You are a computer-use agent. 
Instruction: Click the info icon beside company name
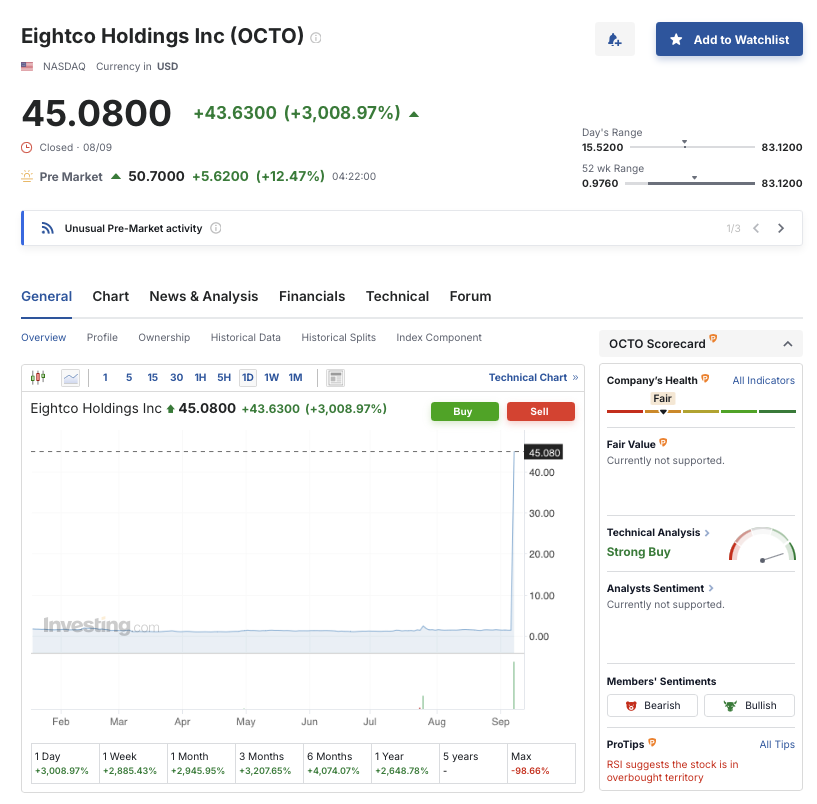(x=316, y=38)
